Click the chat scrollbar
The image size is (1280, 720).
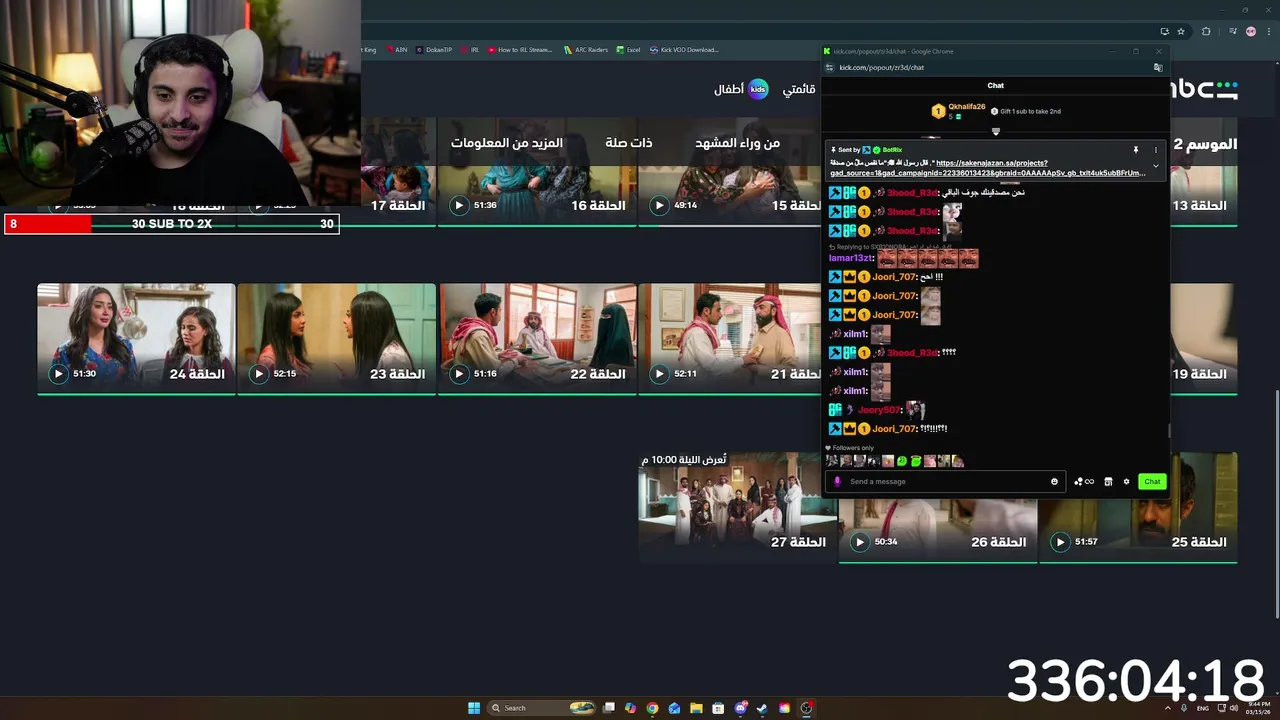(1168, 431)
